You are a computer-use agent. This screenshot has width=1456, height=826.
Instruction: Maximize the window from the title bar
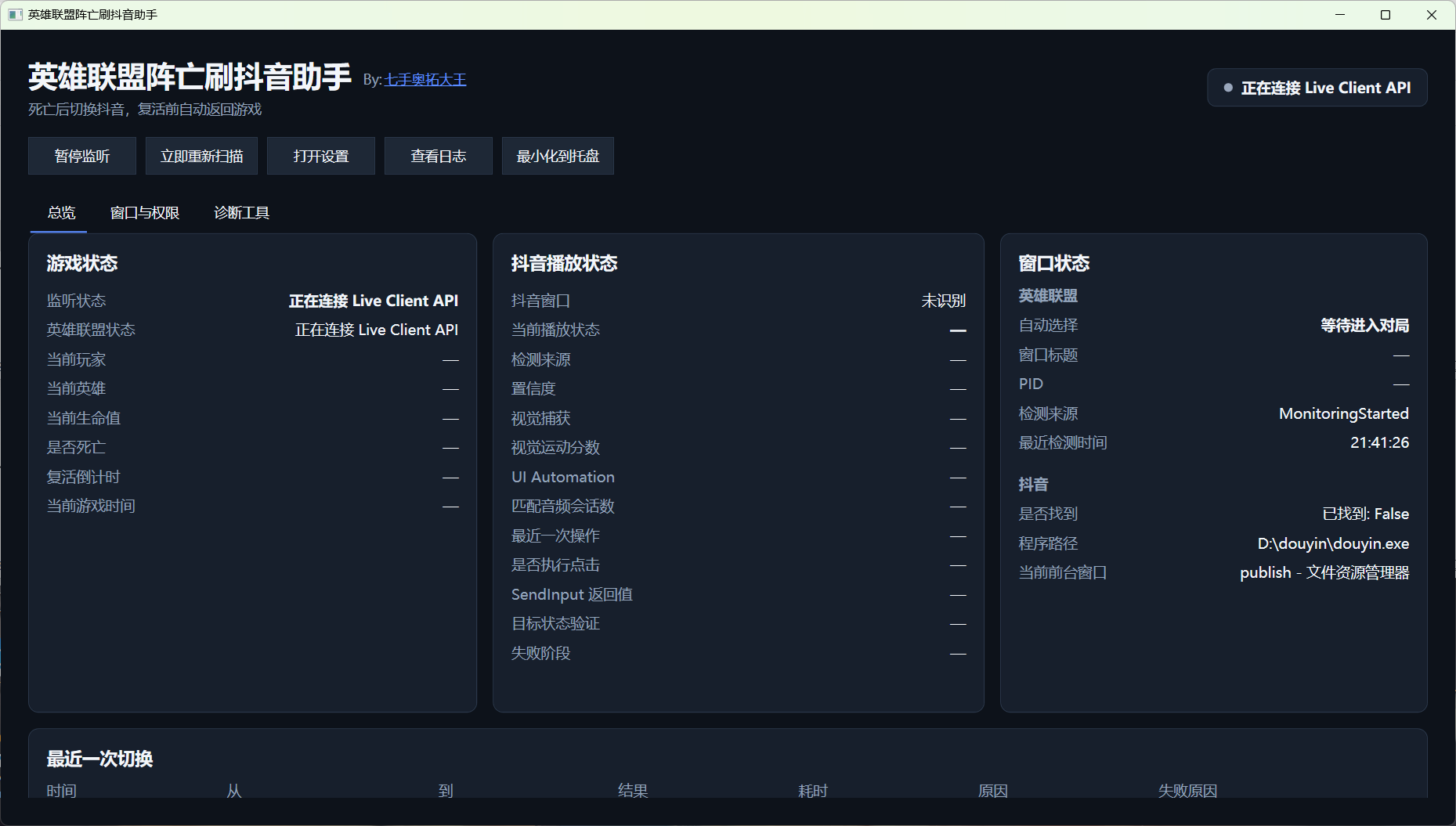coord(1386,15)
